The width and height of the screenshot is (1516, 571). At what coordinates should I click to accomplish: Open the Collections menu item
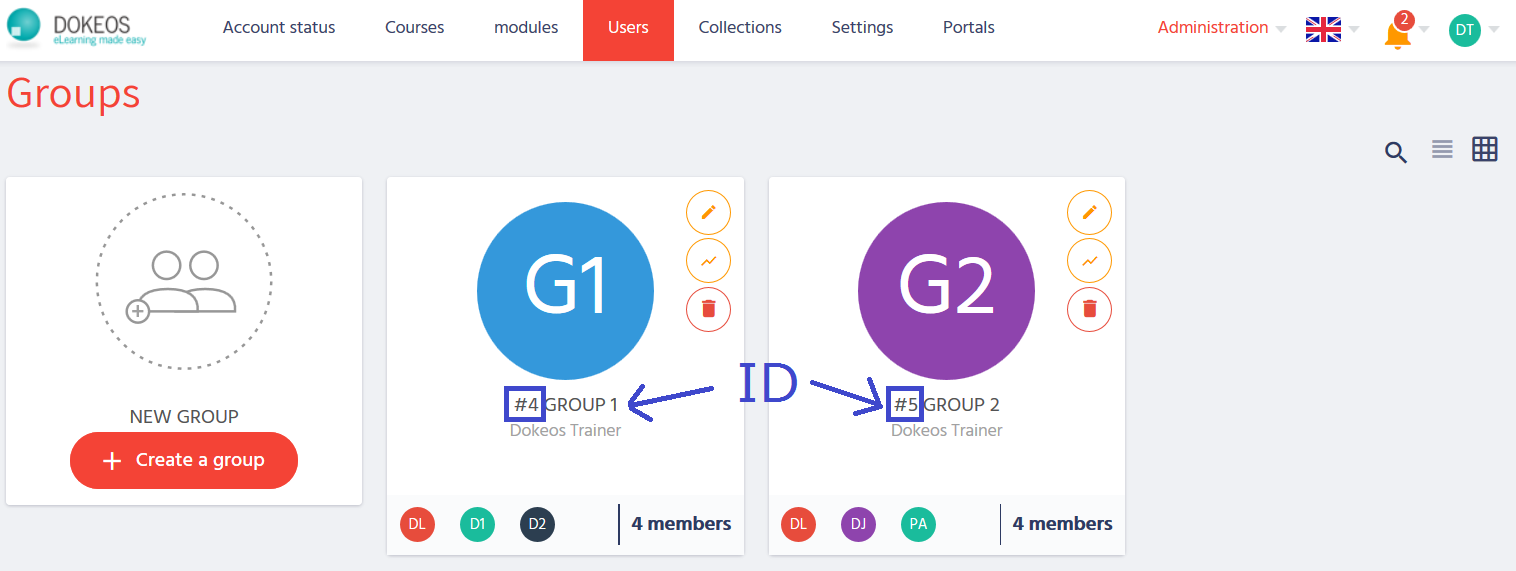(740, 28)
